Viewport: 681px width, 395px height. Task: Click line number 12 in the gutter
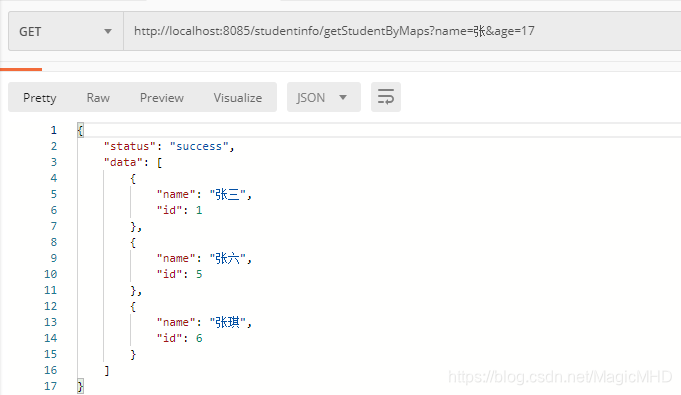(50, 306)
